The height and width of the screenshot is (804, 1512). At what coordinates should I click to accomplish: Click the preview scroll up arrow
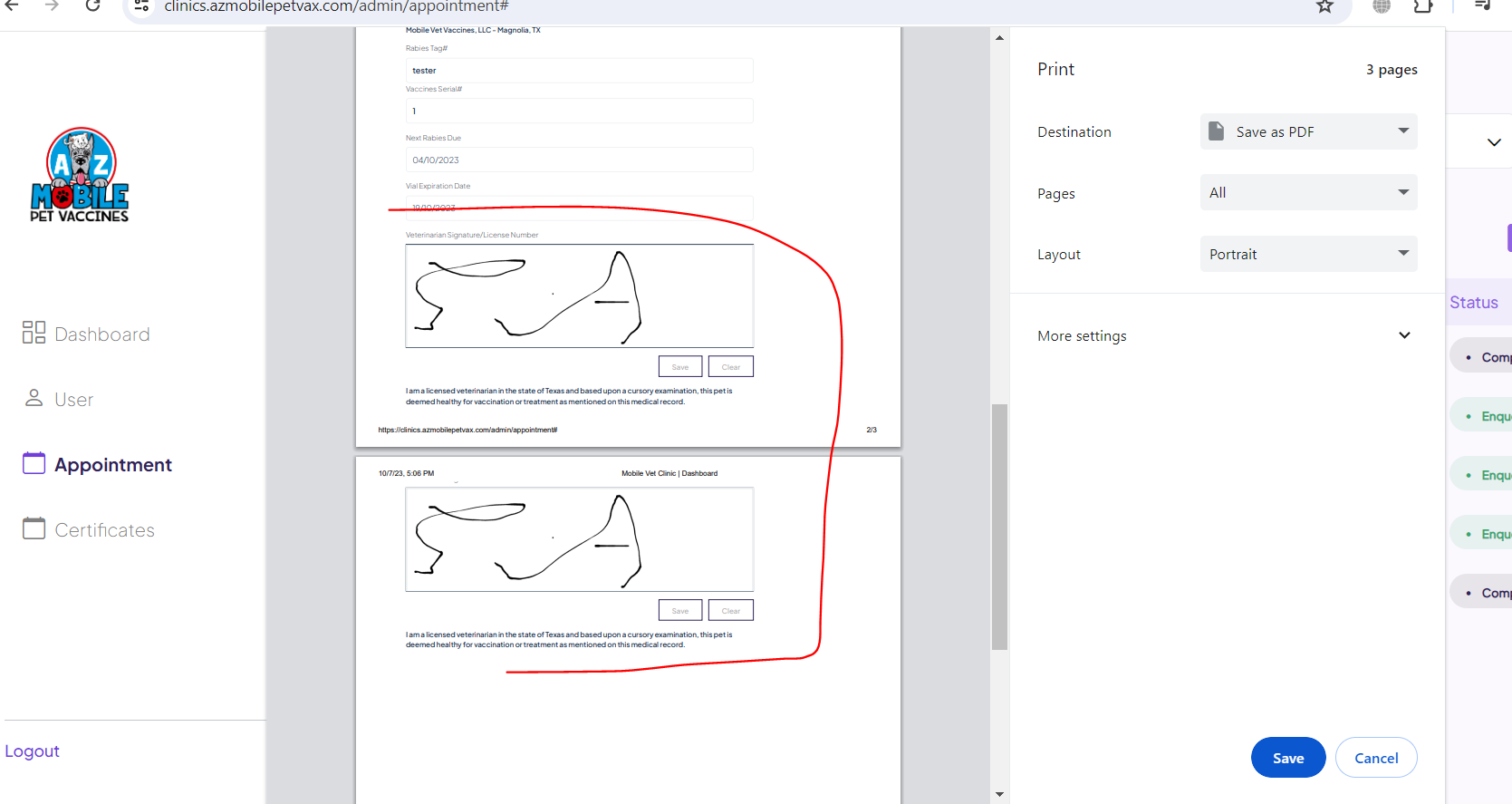(999, 38)
